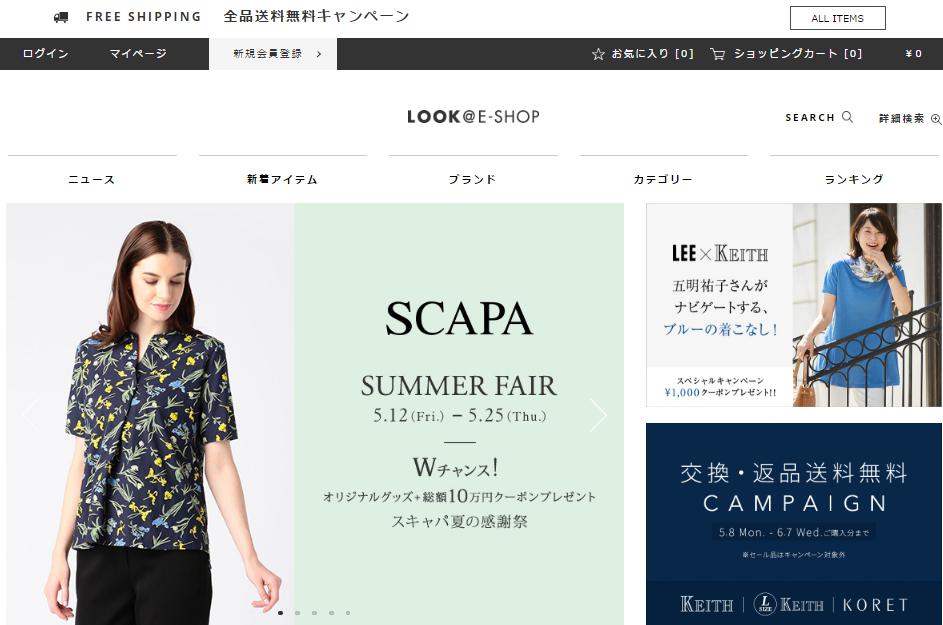
Task: Open the shopping cart icon
Action: tap(717, 54)
